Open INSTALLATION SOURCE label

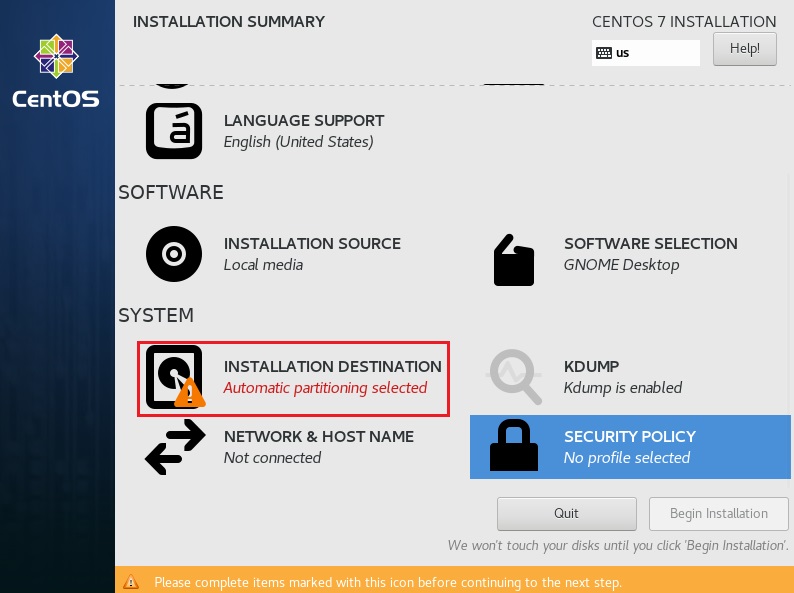[312, 244]
